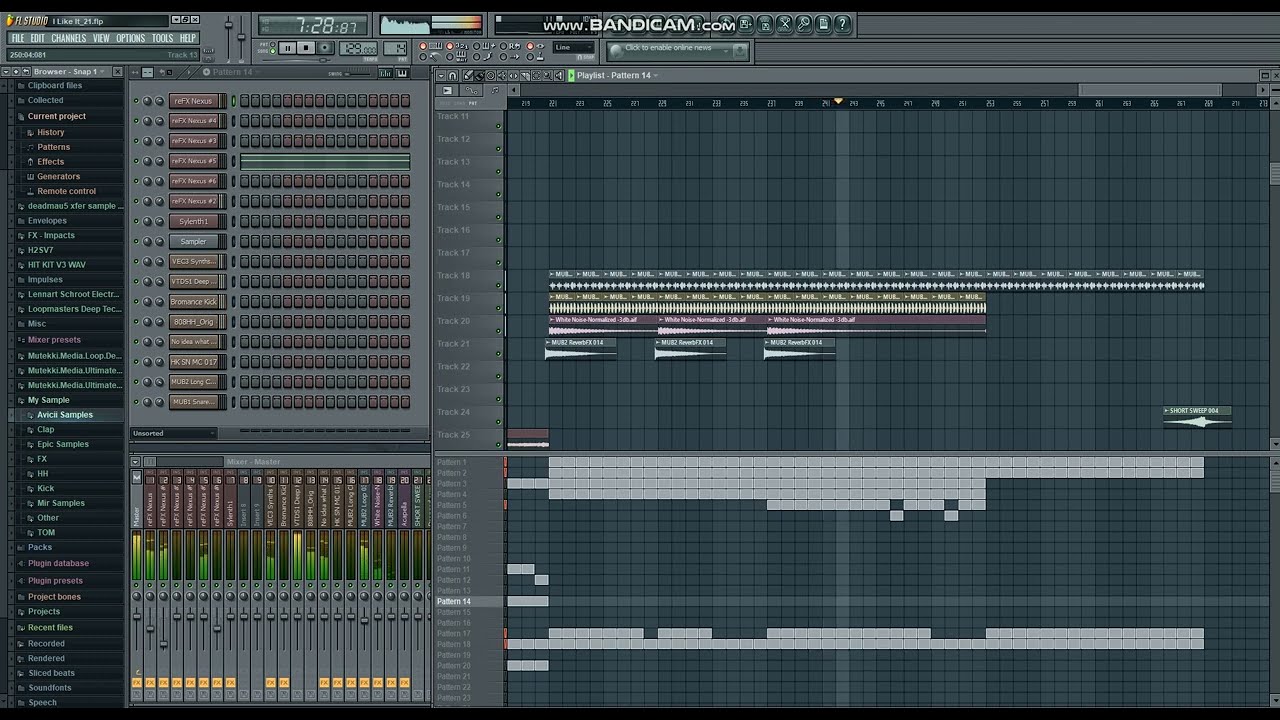Click the transport Stop button
Screen dimensions: 1280x720
point(306,48)
